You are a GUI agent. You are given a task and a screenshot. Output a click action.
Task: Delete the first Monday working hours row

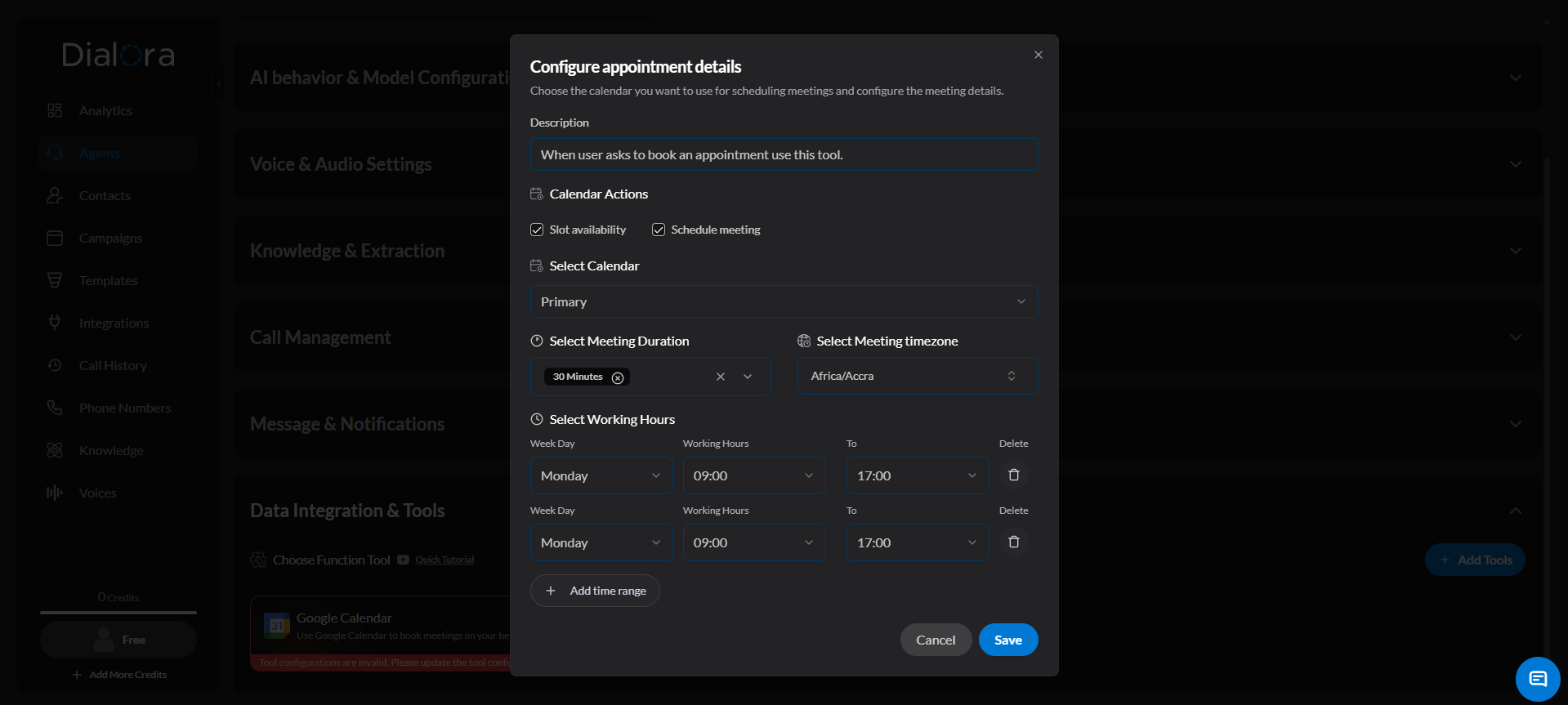point(1013,475)
